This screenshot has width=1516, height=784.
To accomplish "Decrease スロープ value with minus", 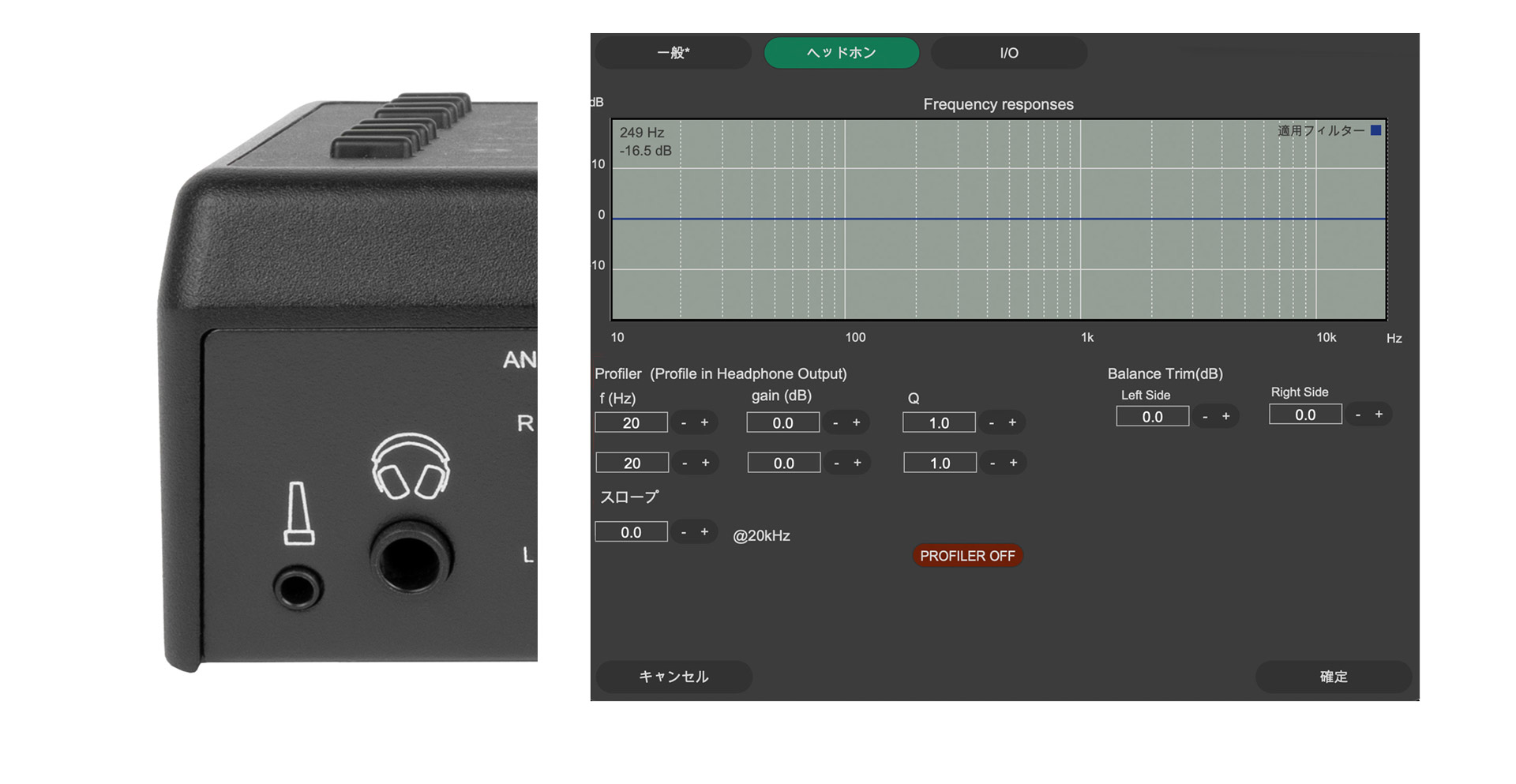I will tap(684, 532).
